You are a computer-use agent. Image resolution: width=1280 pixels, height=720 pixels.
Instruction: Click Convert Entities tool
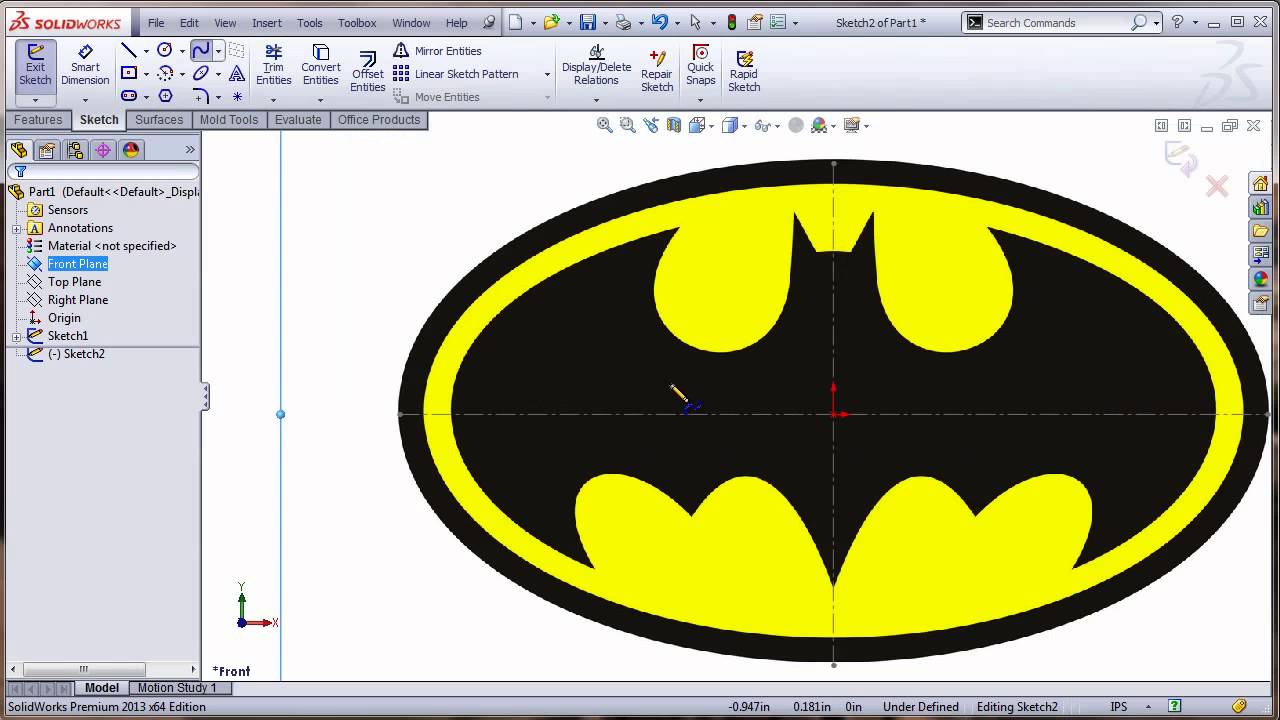321,66
